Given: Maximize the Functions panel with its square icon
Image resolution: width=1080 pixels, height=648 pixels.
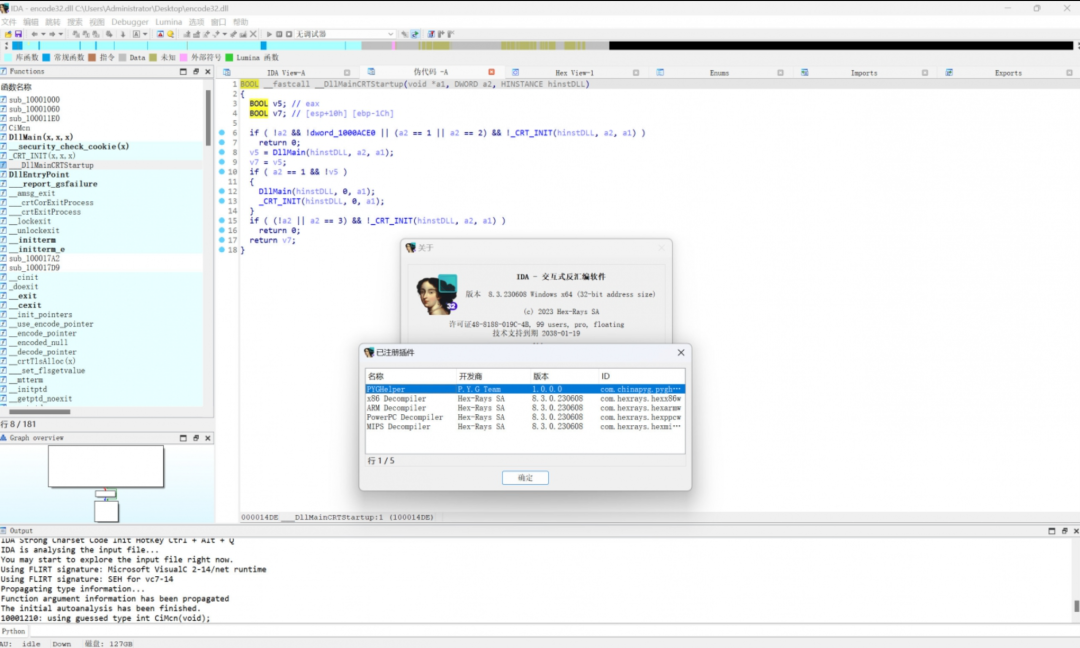Looking at the screenshot, I should pyautogui.click(x=183, y=72).
